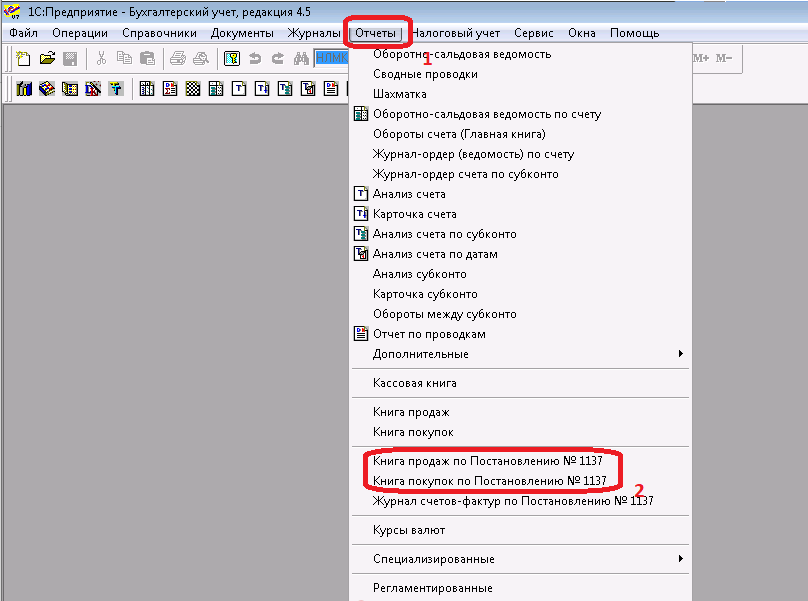Select Журнал-ордер счета по субконто
This screenshot has height=601, width=808.
(520, 174)
